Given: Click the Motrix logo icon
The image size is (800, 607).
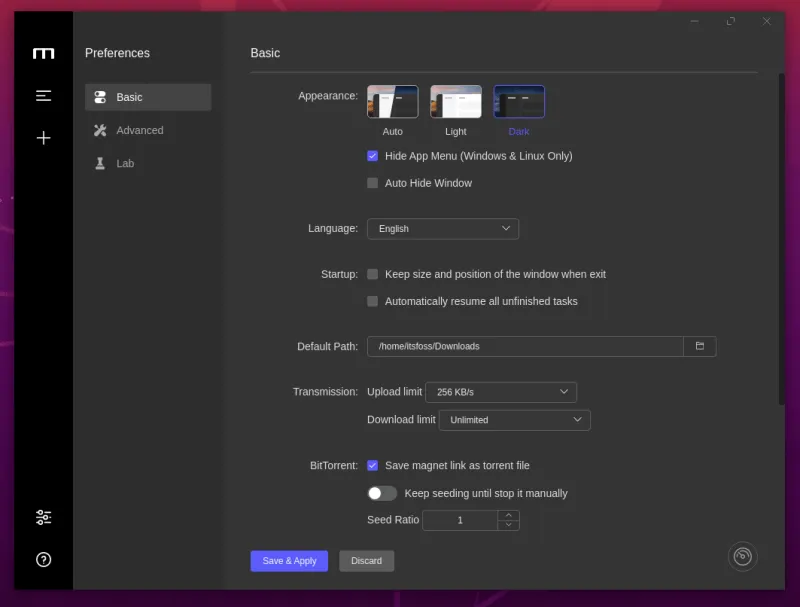Looking at the screenshot, I should pyautogui.click(x=43, y=53).
